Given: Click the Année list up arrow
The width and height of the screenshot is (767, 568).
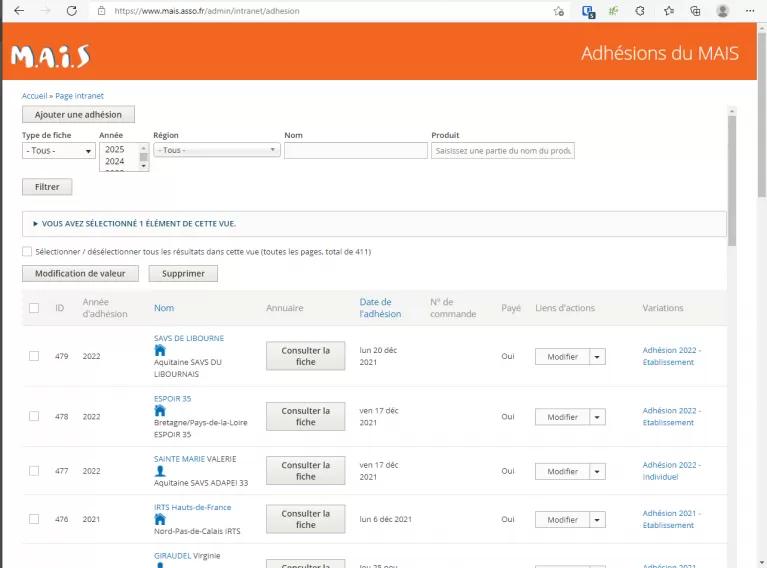Looking at the screenshot, I should coord(143,147).
